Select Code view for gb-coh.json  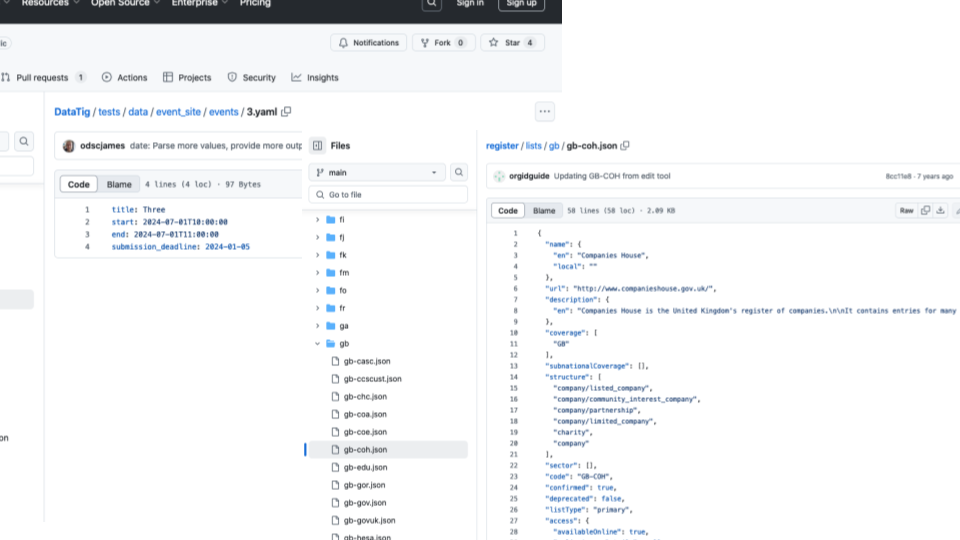pos(508,211)
